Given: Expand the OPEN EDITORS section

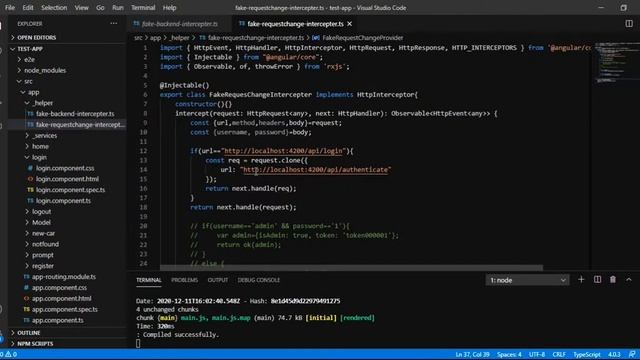Looking at the screenshot, I should [x=36, y=38].
